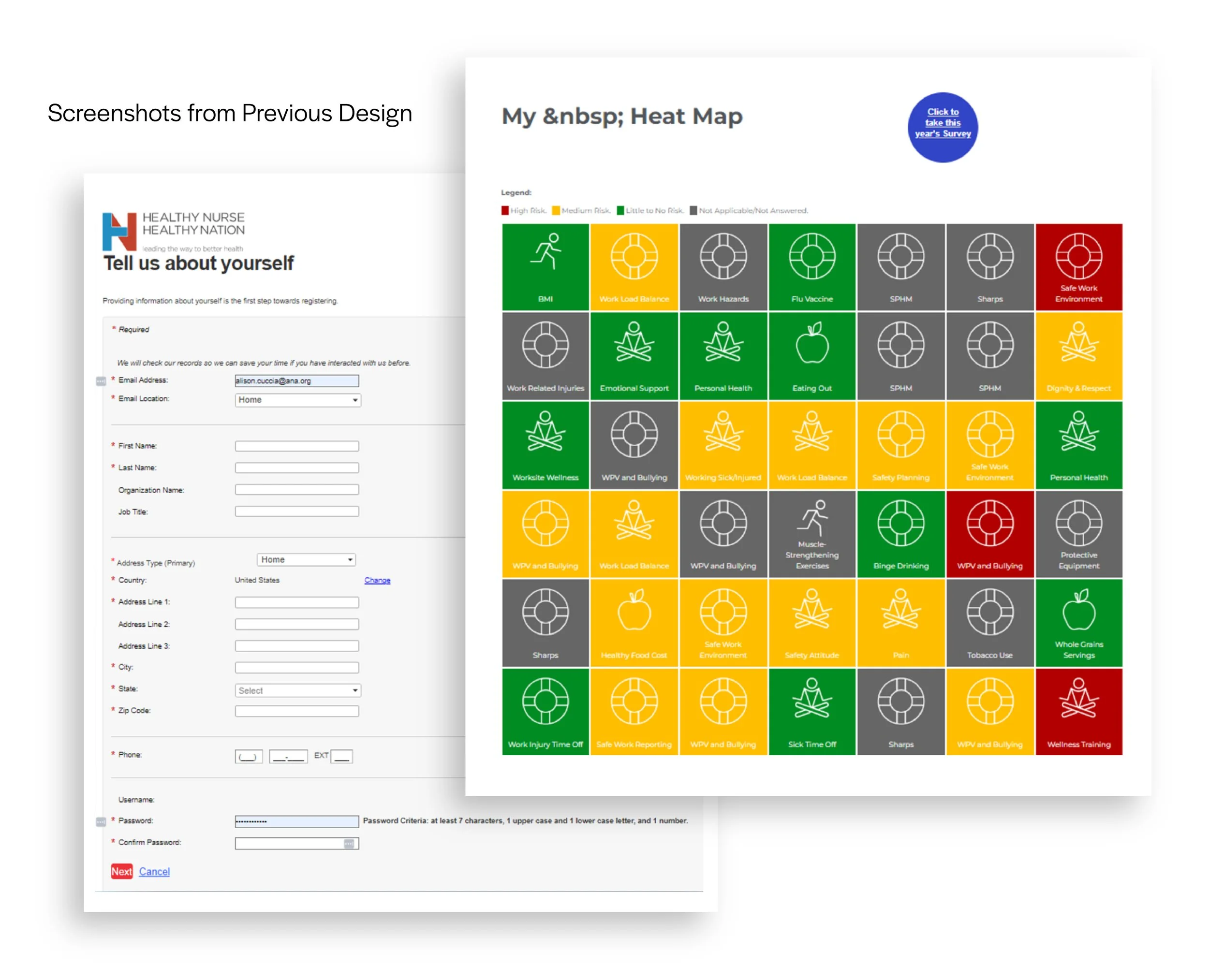Open the Address Type Primary dropdown
This screenshot has width=1209, height=980.
[306, 559]
